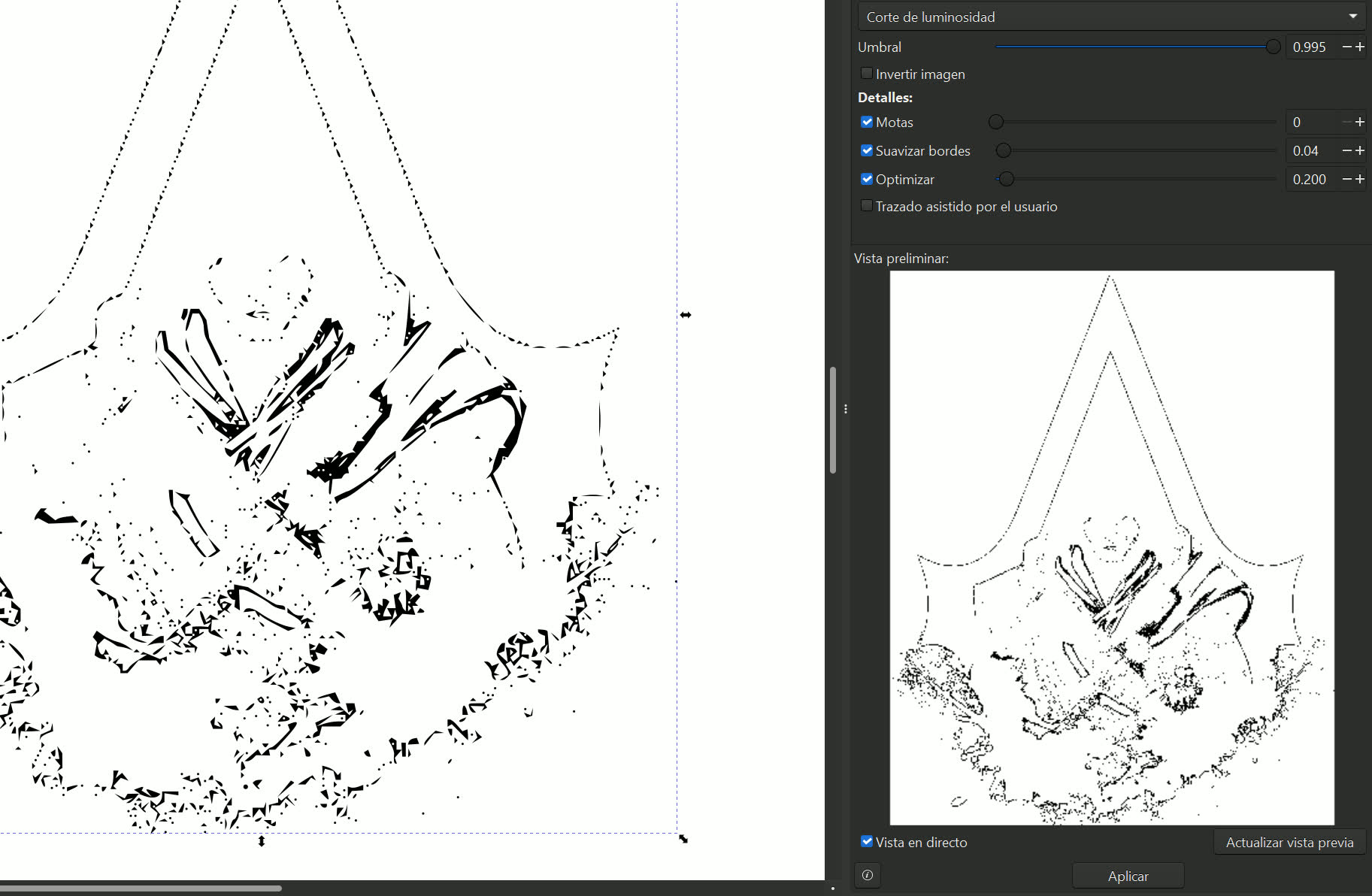Increase Suavizar bordes value with plus

1359,150
